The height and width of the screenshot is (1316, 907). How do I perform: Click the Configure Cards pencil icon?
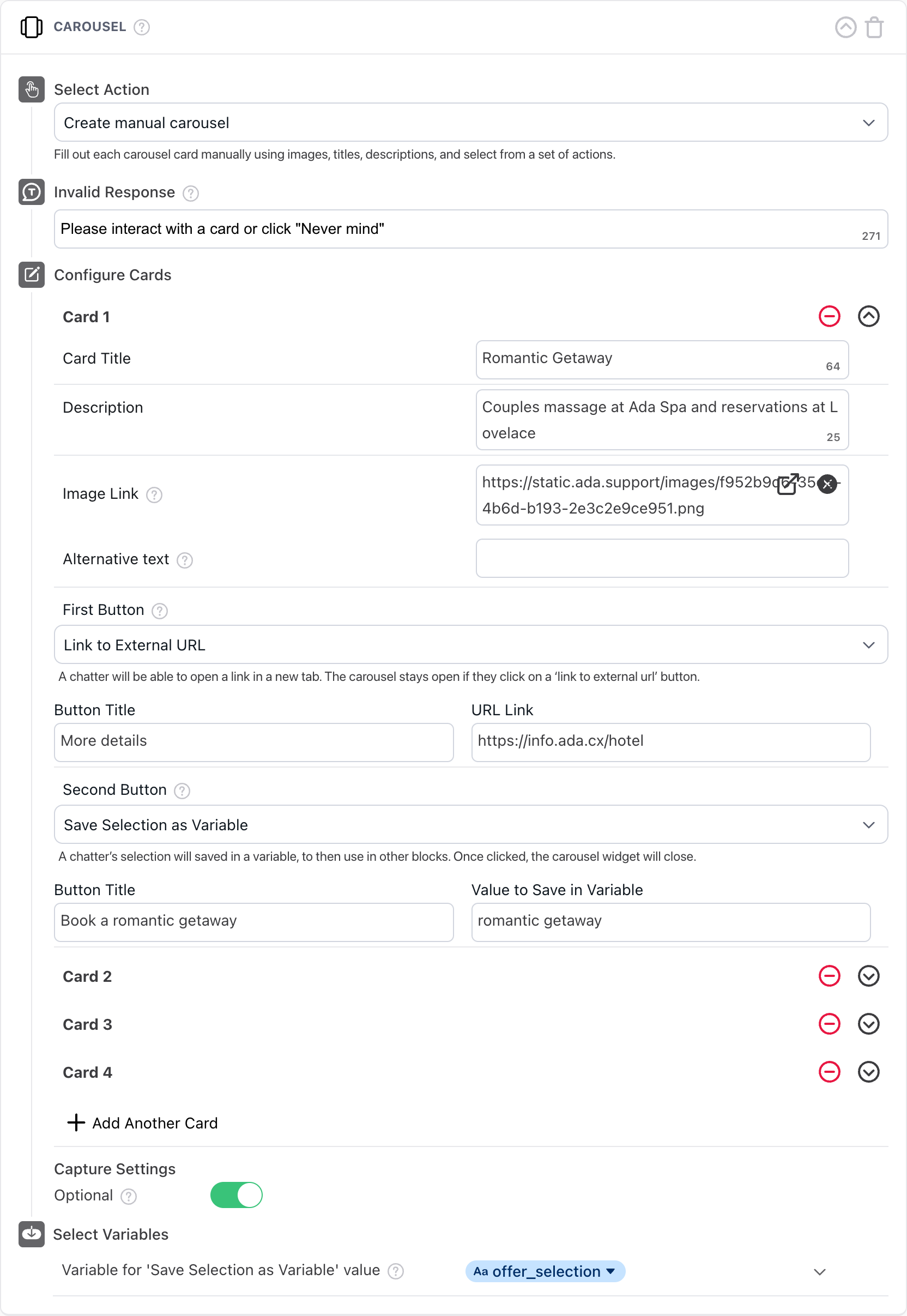coord(32,275)
